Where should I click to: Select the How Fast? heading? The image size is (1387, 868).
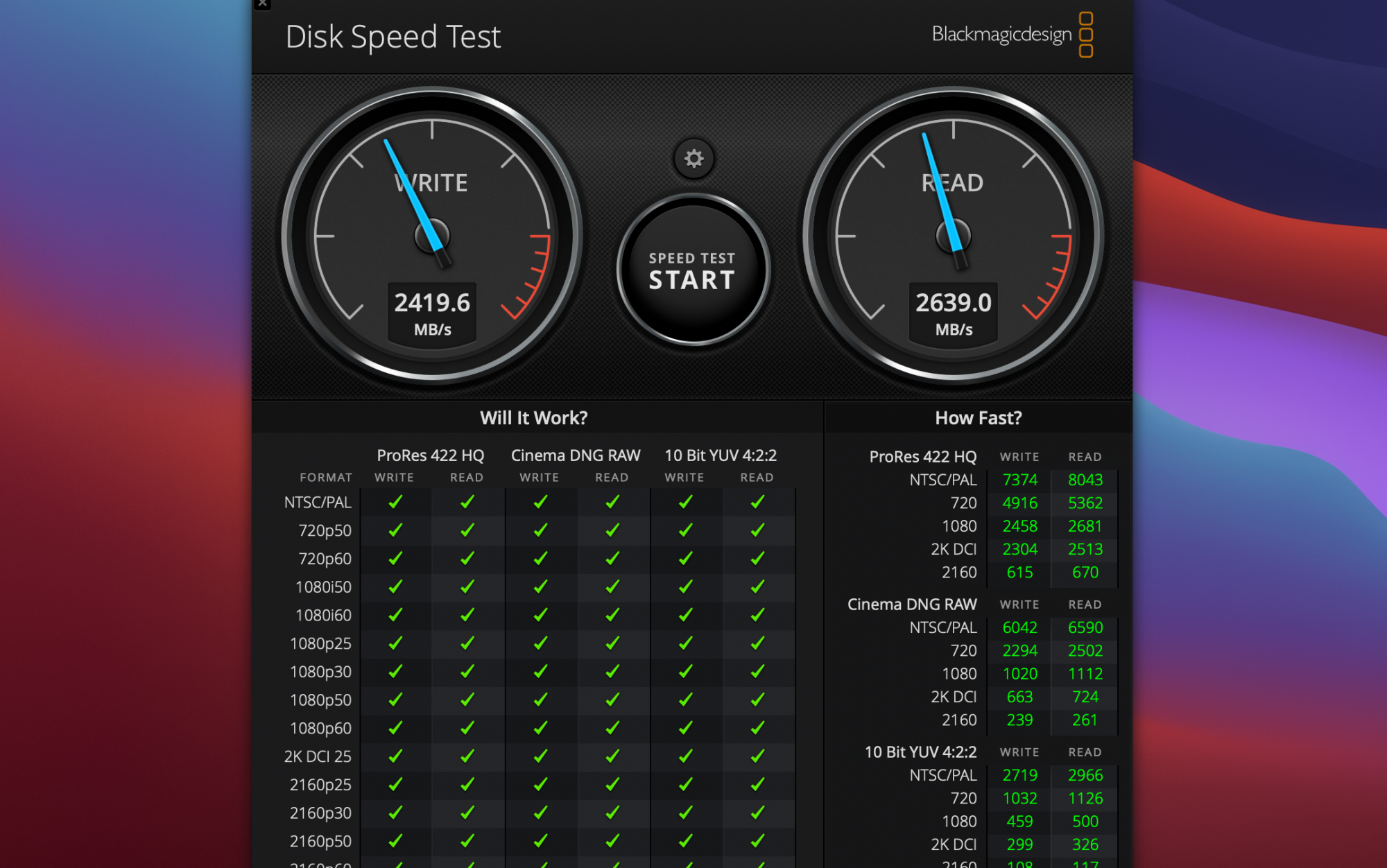pyautogui.click(x=978, y=418)
